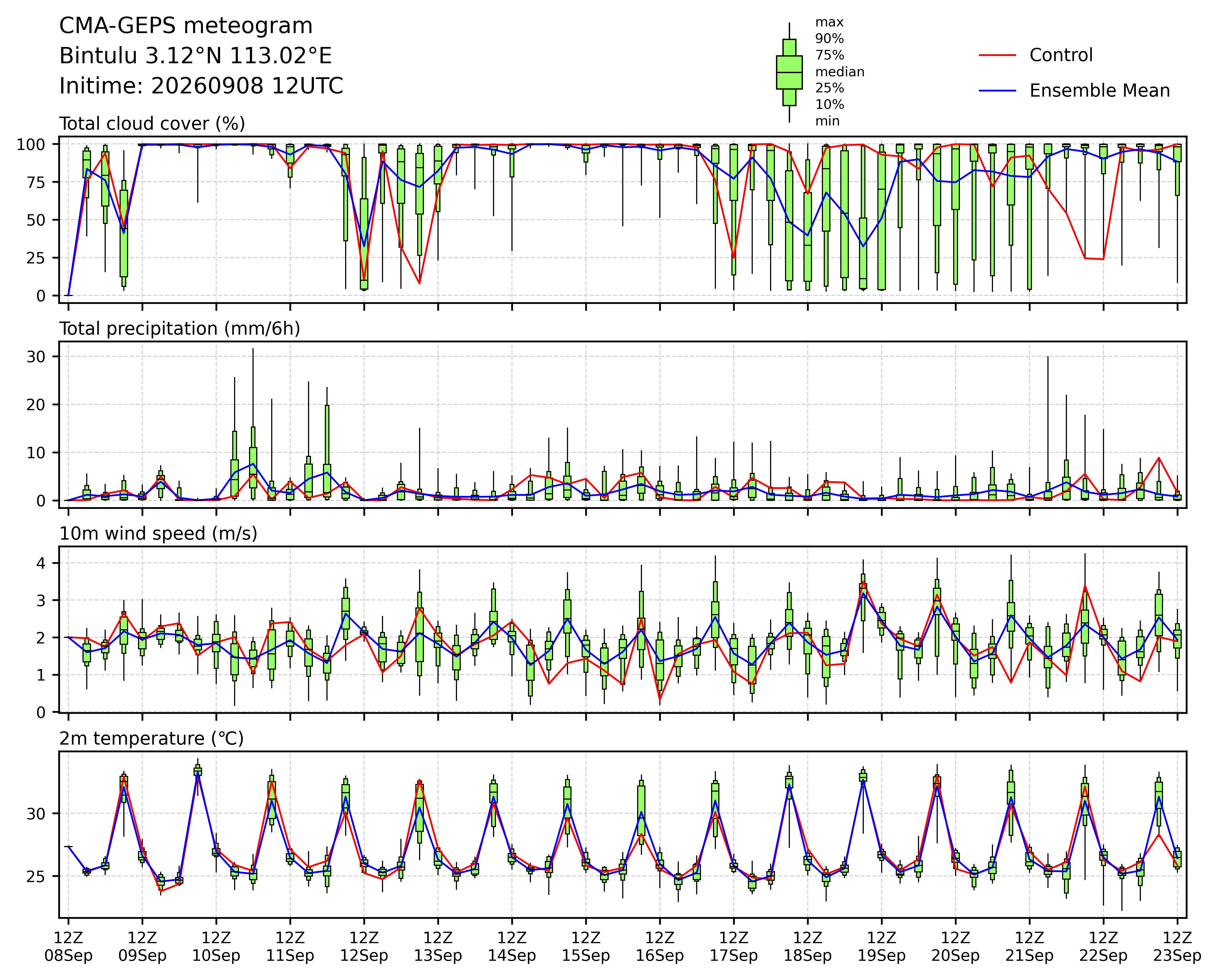Select the Control legend label
Screen dimensions: 1218x980
pyautogui.click(x=1061, y=55)
